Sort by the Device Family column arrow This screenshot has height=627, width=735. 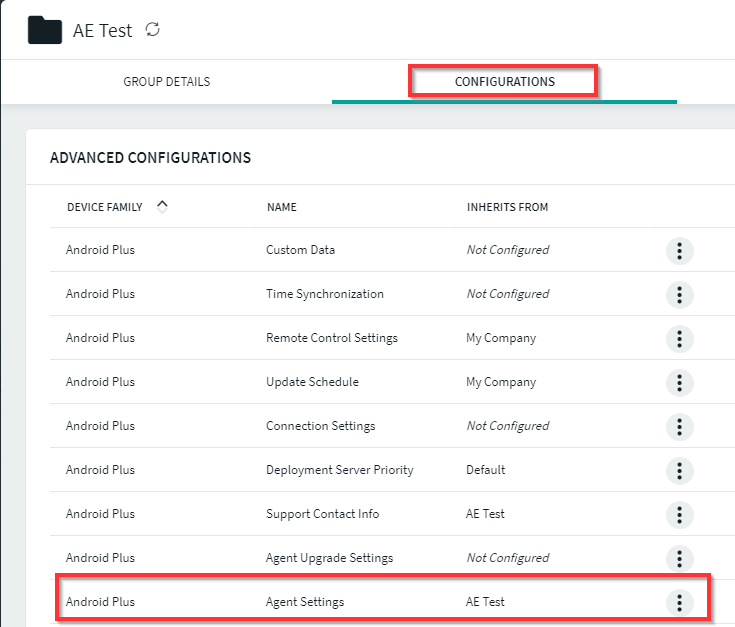point(162,207)
